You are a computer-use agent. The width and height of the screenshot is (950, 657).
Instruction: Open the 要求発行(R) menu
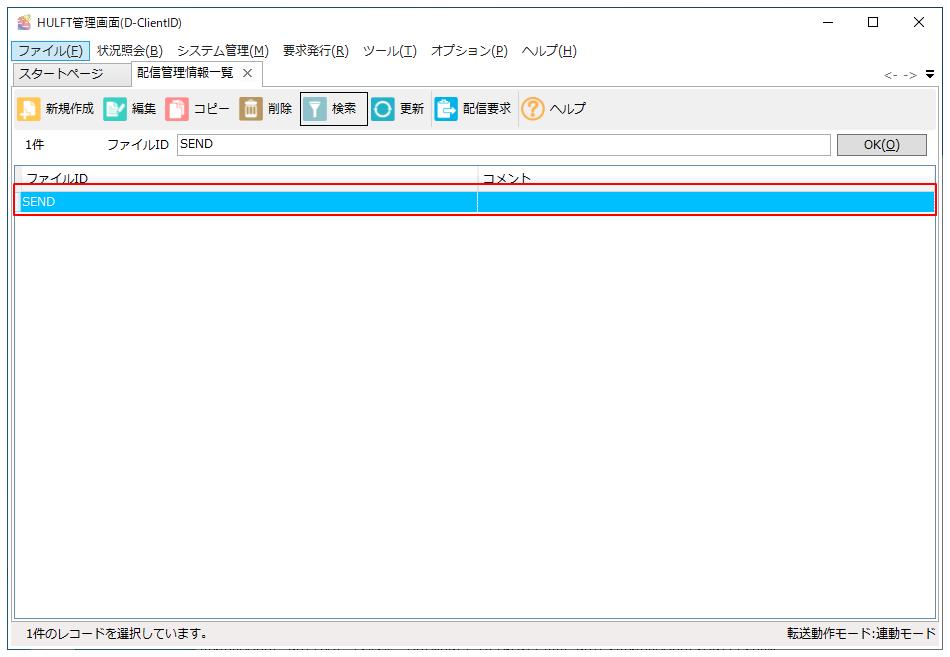pyautogui.click(x=316, y=51)
